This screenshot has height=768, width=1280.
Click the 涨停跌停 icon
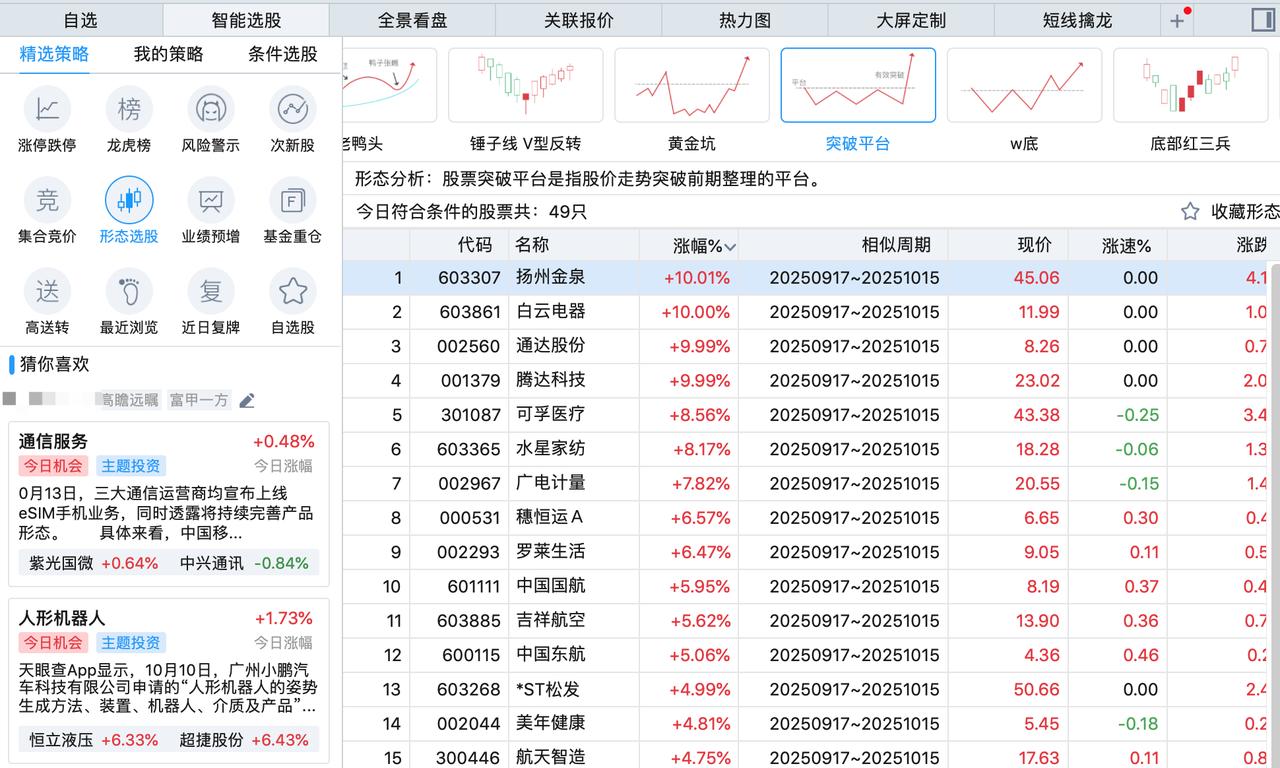46,108
